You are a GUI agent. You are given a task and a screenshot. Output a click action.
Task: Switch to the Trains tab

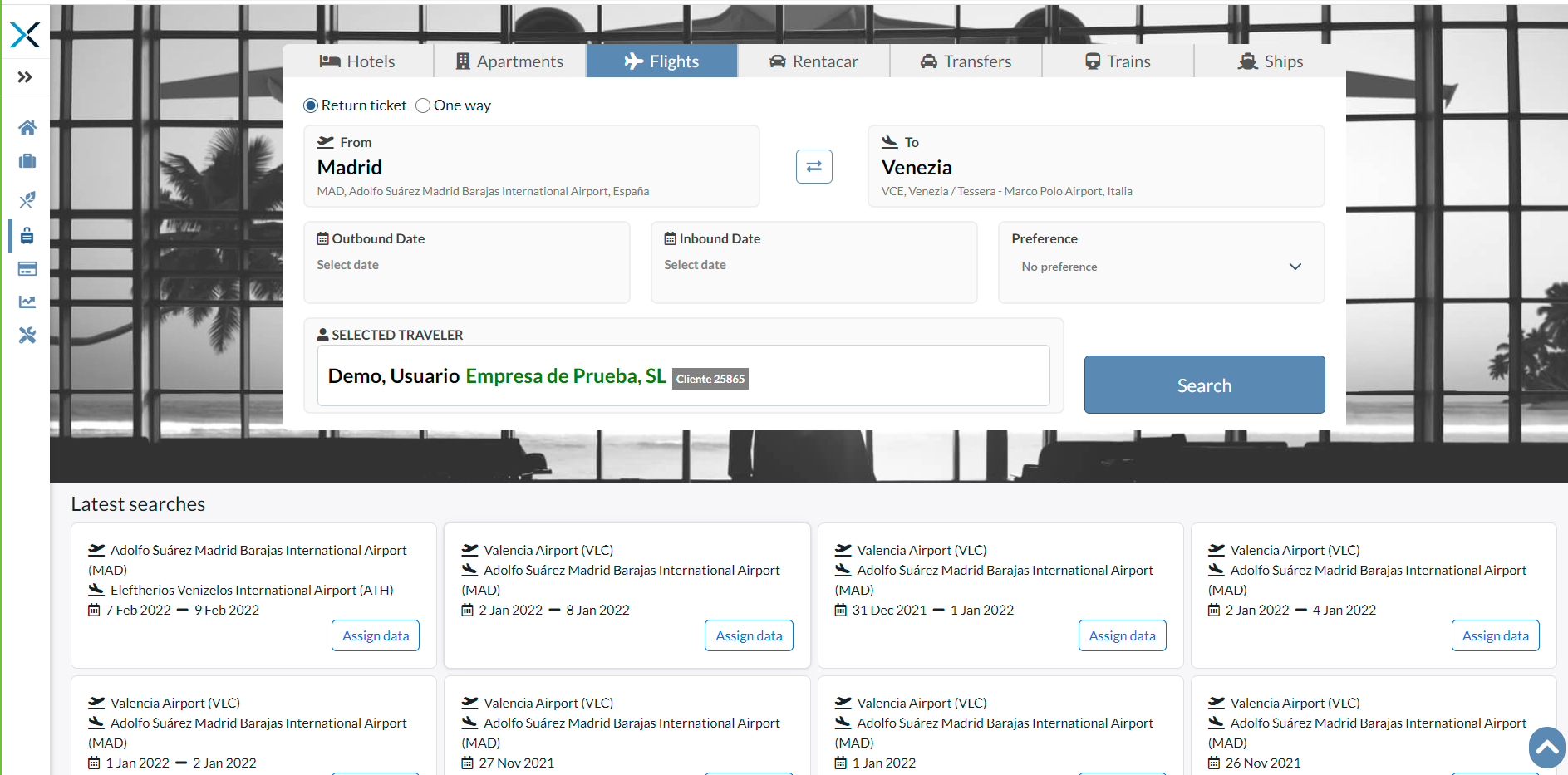[x=1118, y=61]
